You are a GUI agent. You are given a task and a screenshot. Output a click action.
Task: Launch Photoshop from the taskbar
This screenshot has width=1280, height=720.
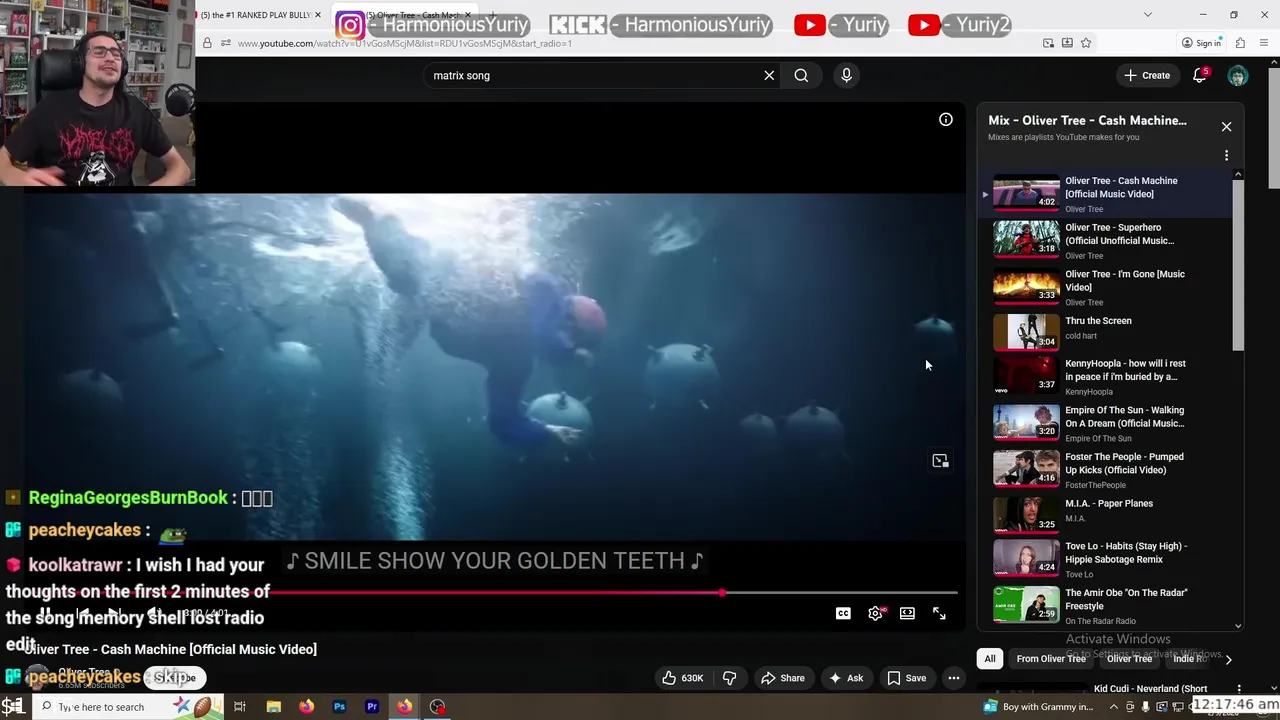(x=339, y=707)
